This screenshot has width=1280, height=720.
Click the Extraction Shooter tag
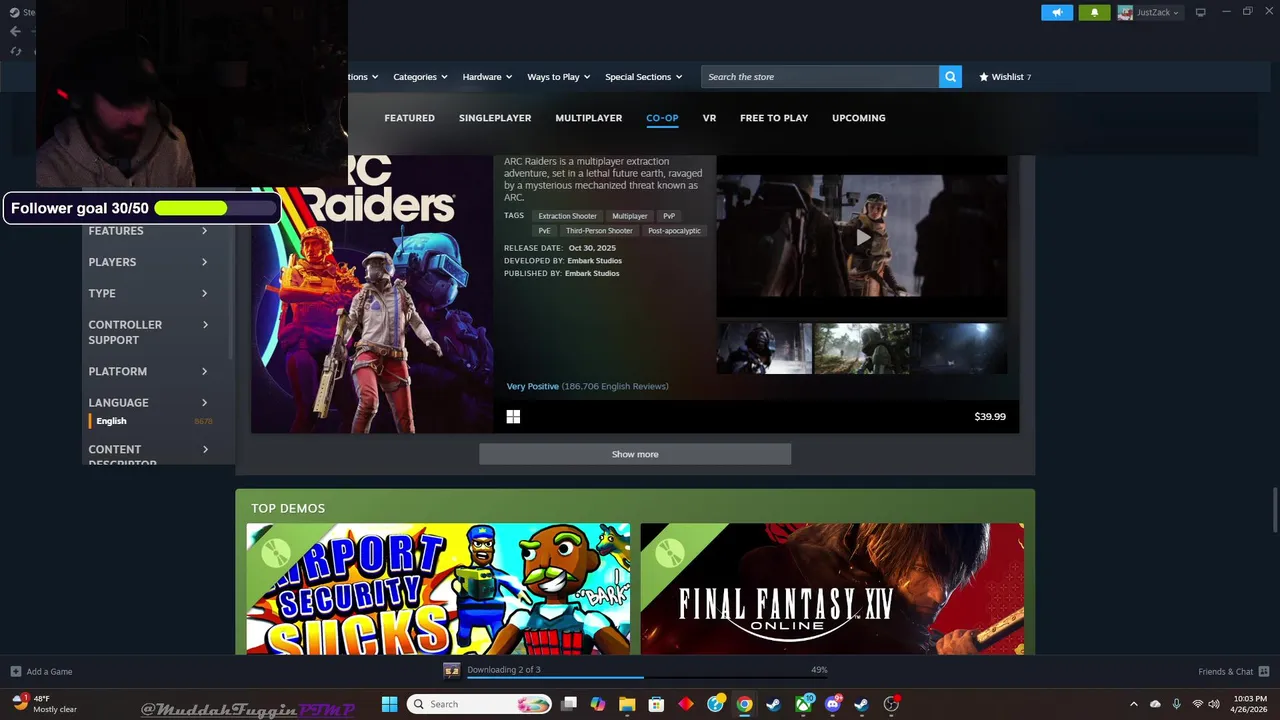[x=567, y=216]
